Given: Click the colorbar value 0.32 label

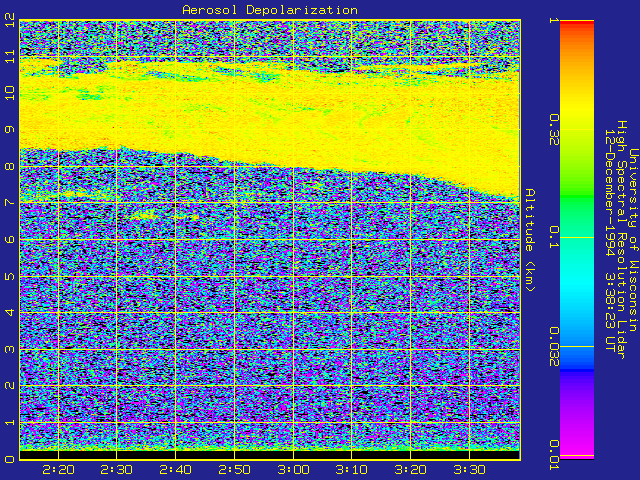Looking at the screenshot, I should click(554, 130).
